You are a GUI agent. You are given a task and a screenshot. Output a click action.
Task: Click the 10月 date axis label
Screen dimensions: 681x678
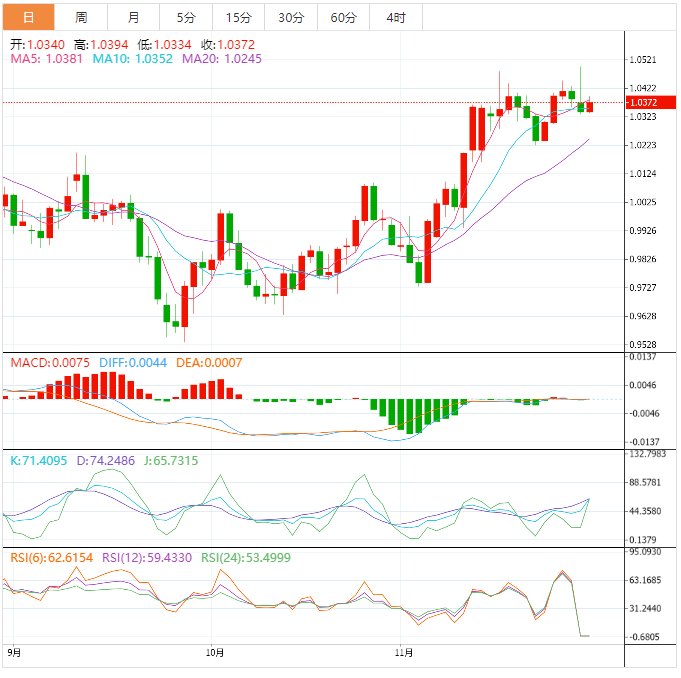pos(215,652)
